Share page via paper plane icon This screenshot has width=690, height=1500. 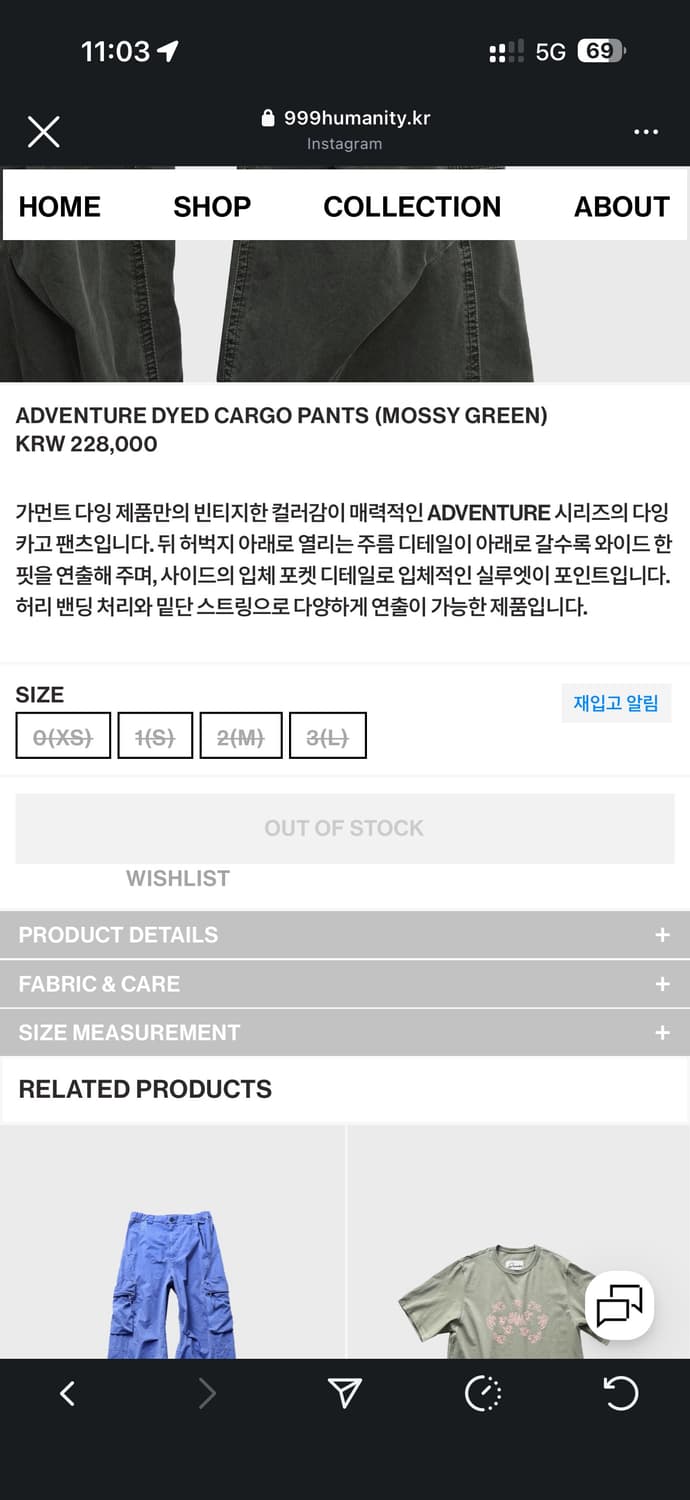pos(345,1393)
